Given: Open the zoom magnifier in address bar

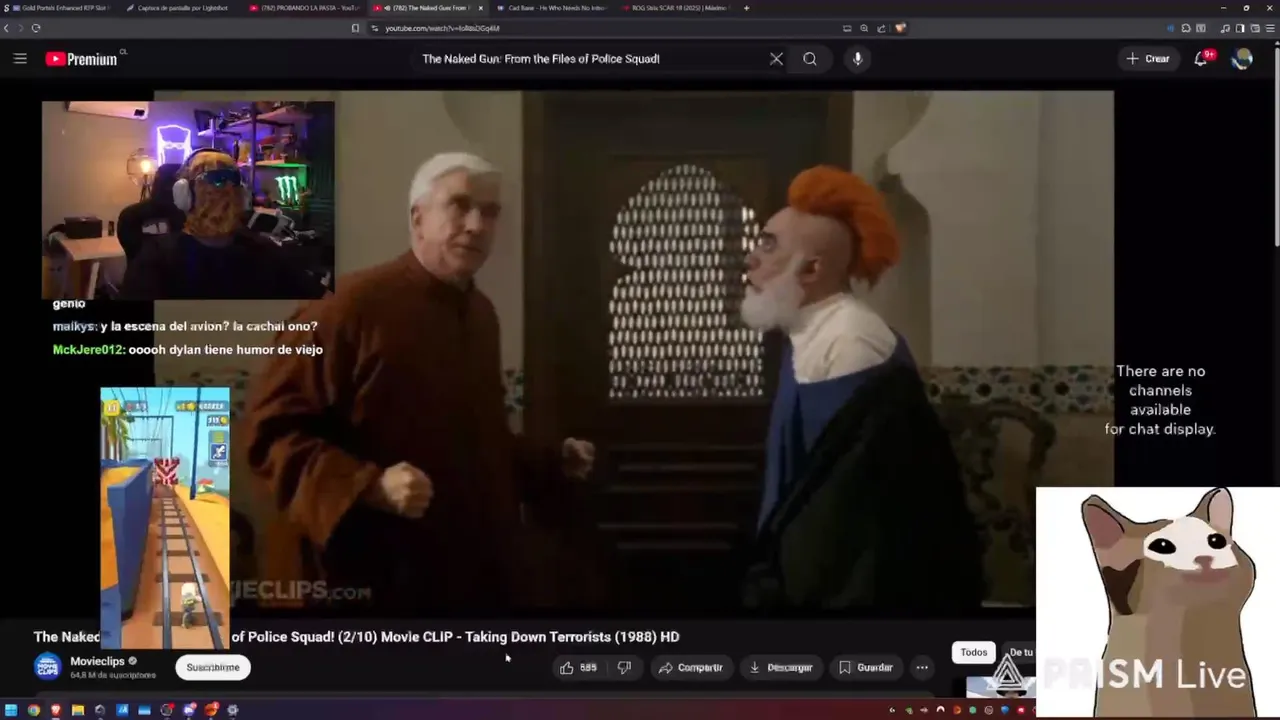Looking at the screenshot, I should pos(865,28).
